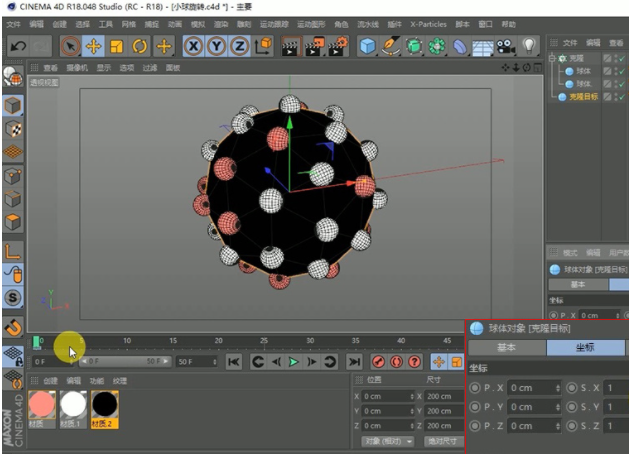Click Render View clapperboard icon
629x454 pixels.
point(290,46)
